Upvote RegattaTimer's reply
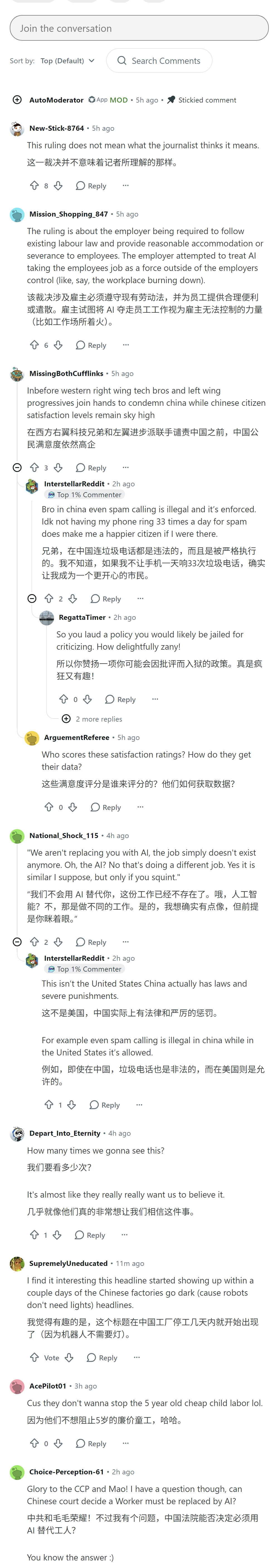The height and width of the screenshot is (1568, 273). tap(63, 699)
